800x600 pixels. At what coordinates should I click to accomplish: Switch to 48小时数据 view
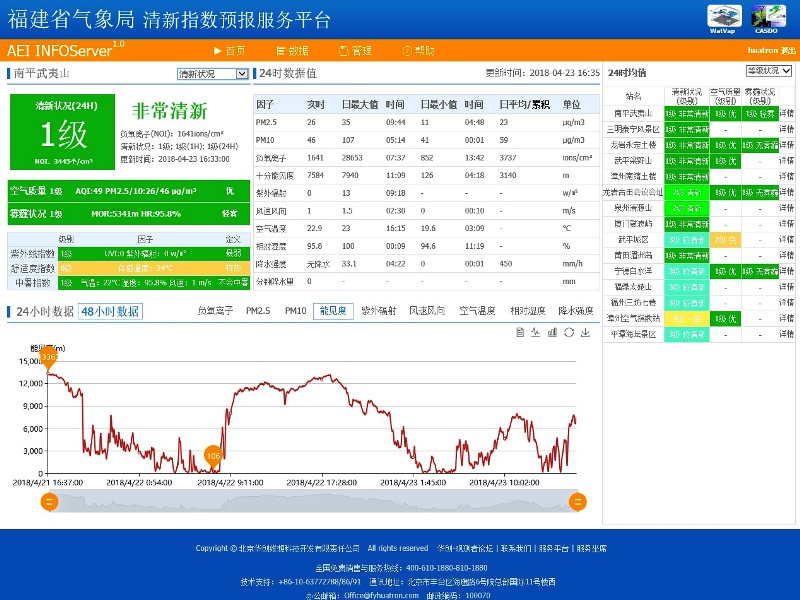[x=110, y=311]
